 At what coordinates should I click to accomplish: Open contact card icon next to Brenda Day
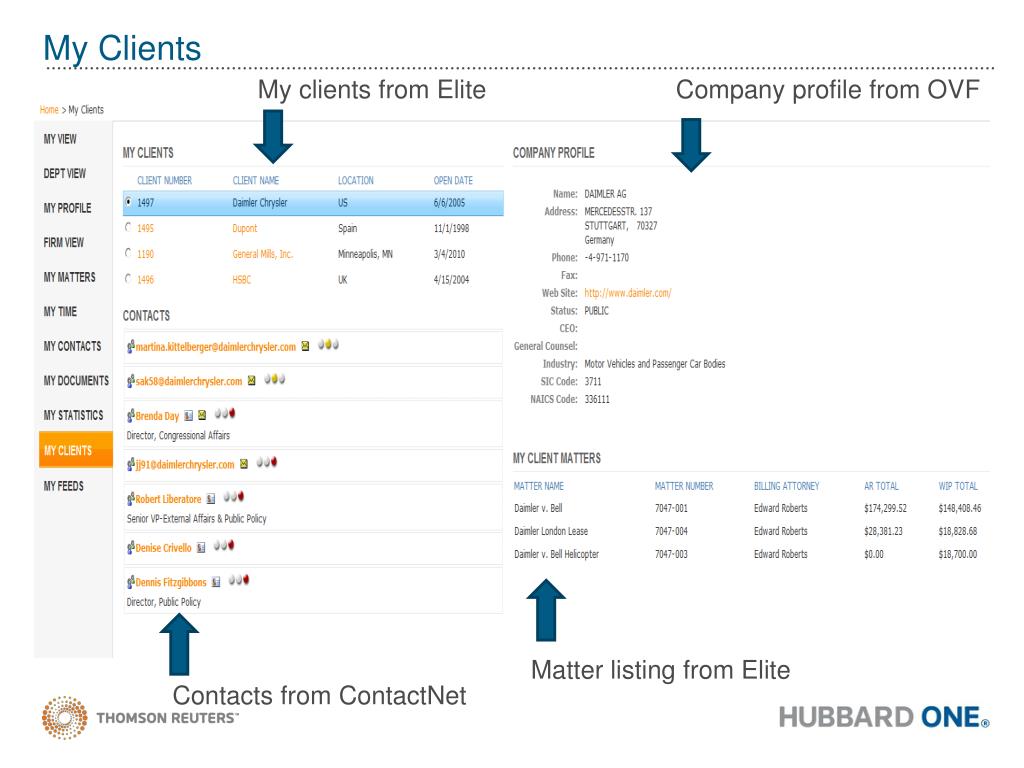189,415
